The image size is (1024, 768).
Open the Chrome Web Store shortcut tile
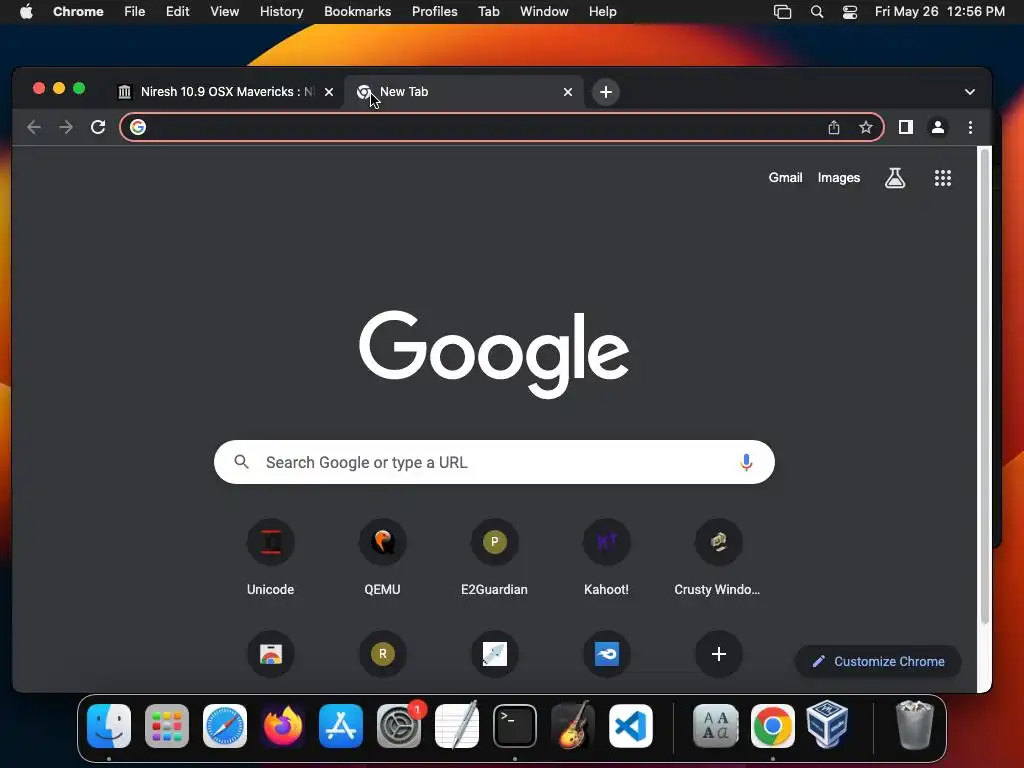pos(270,654)
